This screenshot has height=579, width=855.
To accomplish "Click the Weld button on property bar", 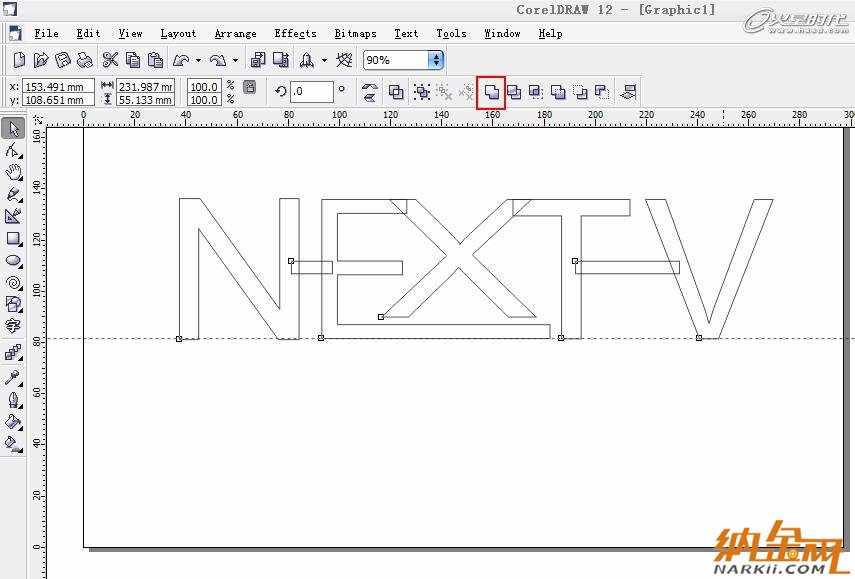I will point(491,92).
